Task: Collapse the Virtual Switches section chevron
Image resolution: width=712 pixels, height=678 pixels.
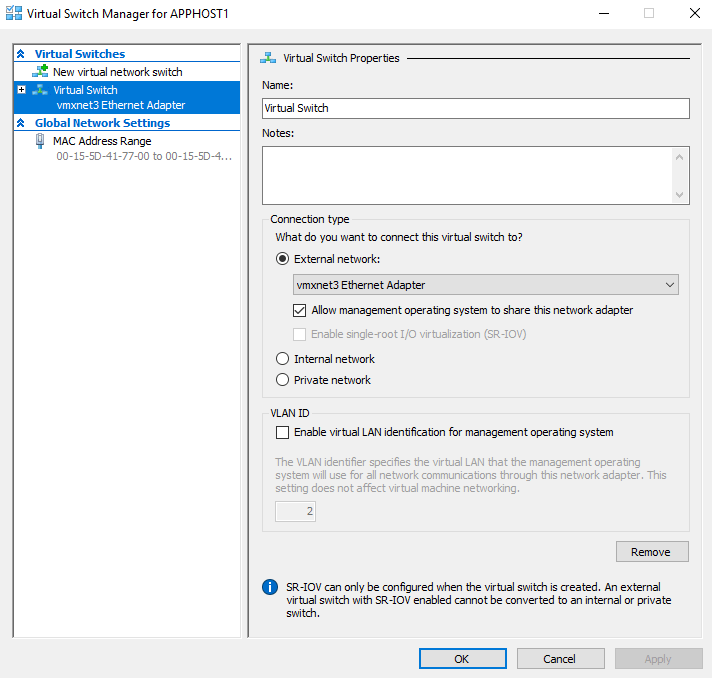Action: (21, 54)
